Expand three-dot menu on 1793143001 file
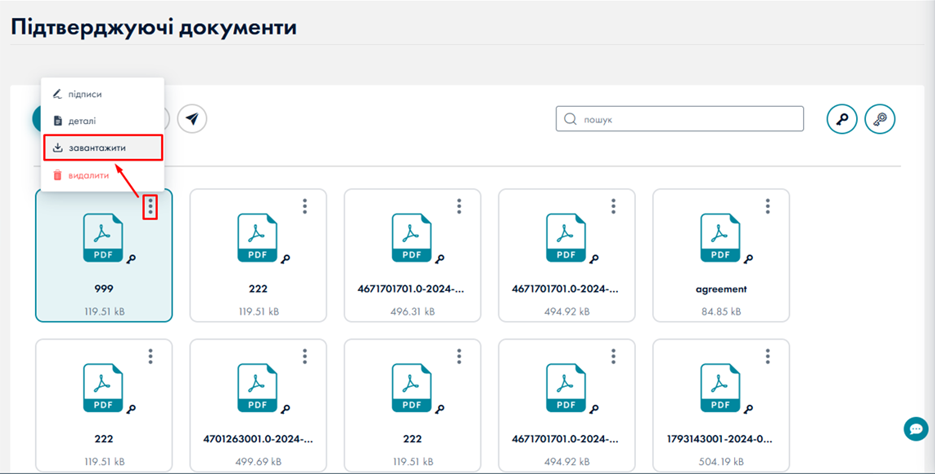935x474 pixels. click(x=768, y=356)
